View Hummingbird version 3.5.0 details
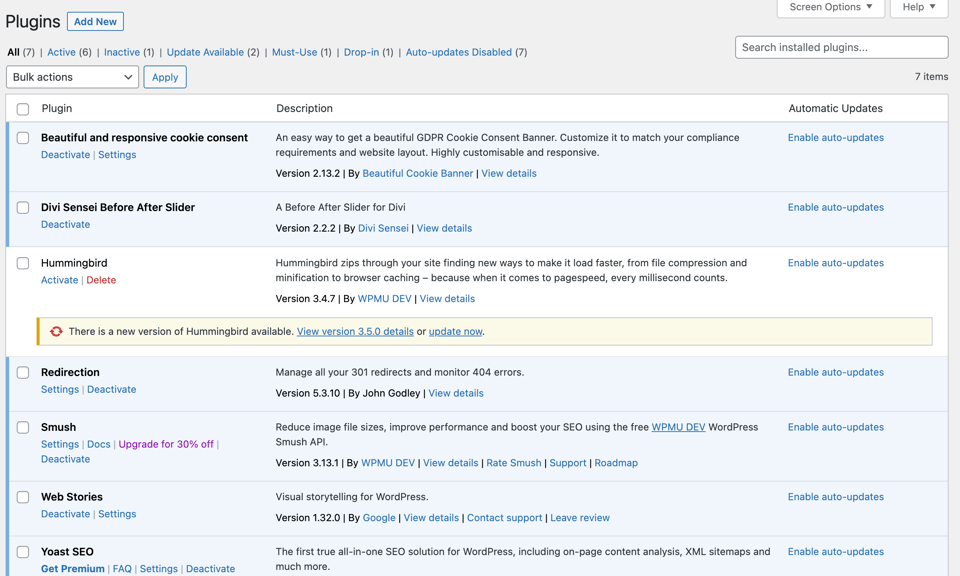Viewport: 960px width, 576px height. coord(355,332)
